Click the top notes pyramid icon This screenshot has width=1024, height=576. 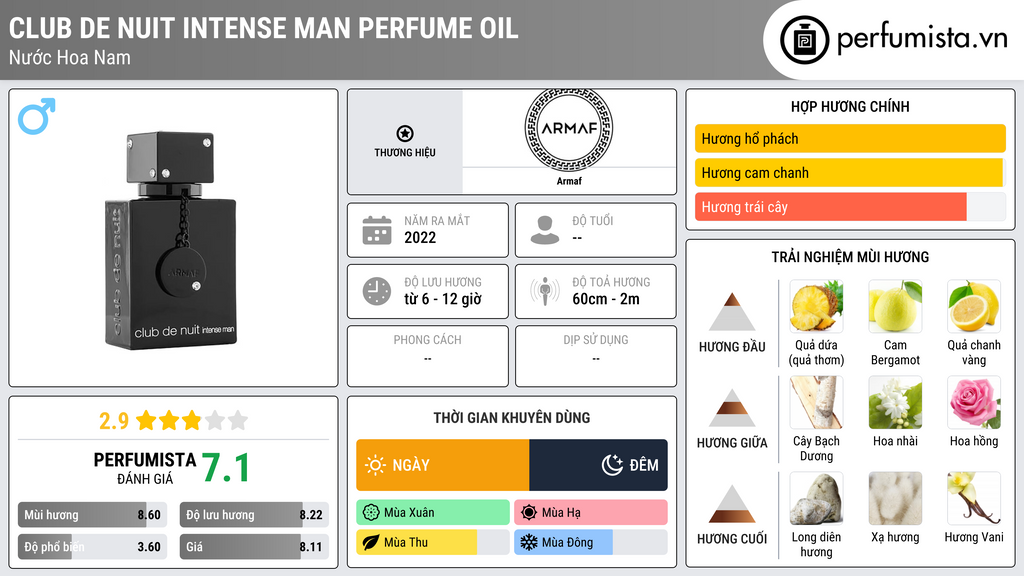point(732,312)
